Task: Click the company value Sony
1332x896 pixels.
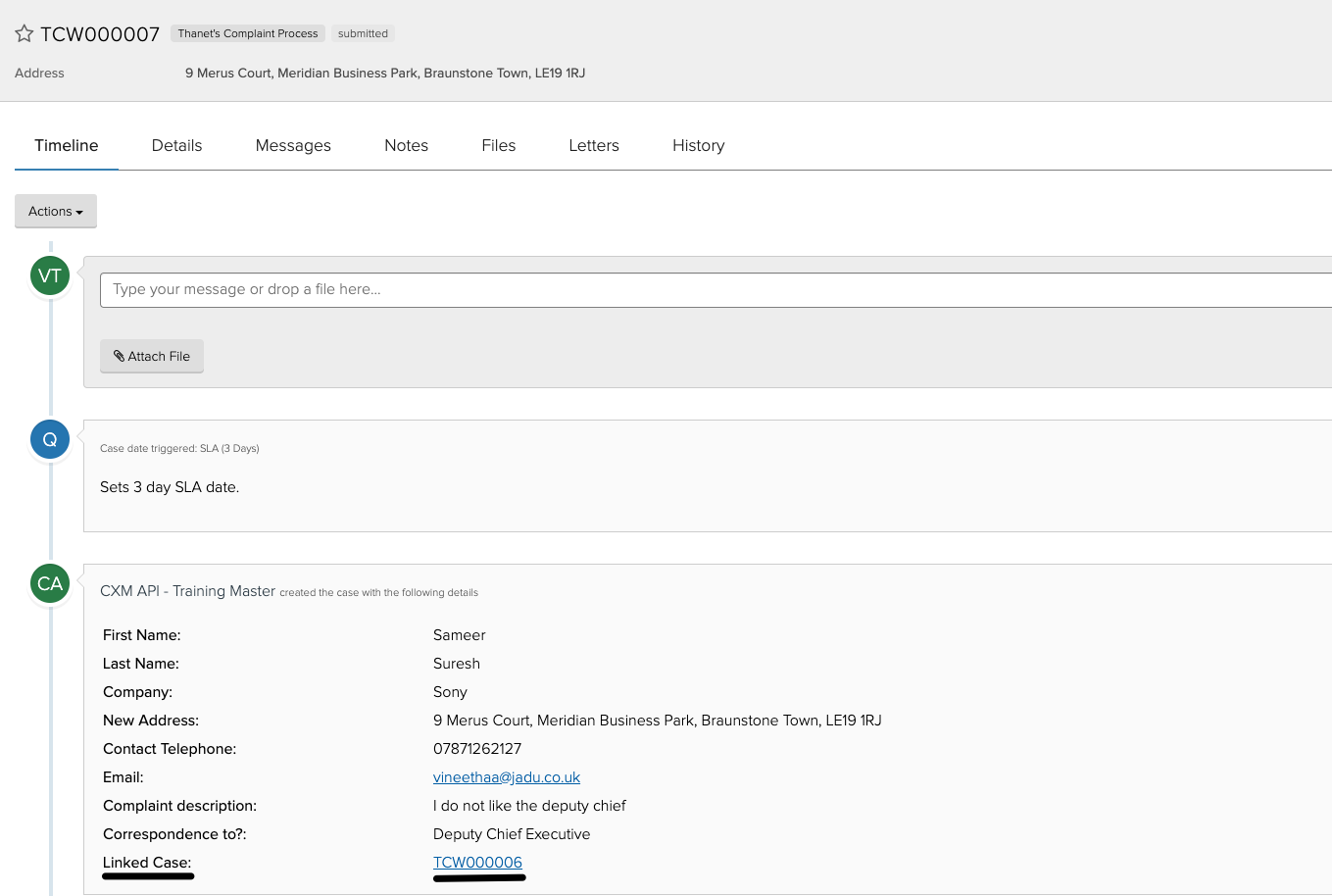Action: pos(450,692)
